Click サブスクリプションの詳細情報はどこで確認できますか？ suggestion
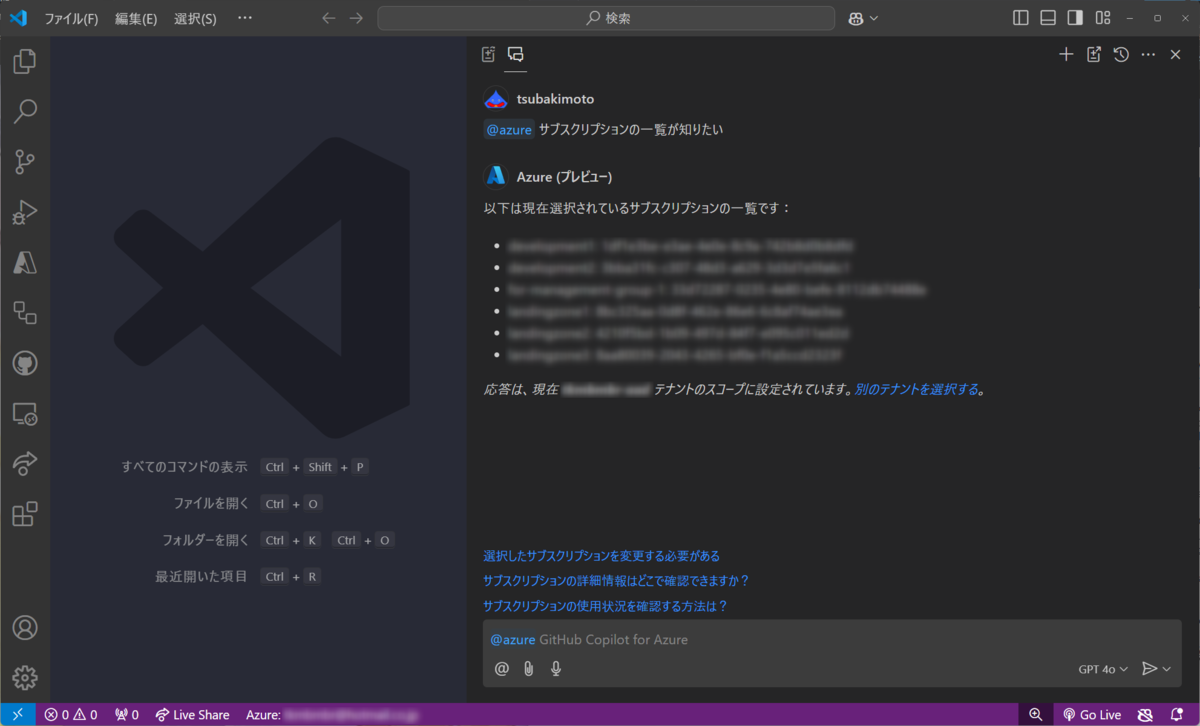Viewport: 1200px width, 726px height. coord(614,580)
